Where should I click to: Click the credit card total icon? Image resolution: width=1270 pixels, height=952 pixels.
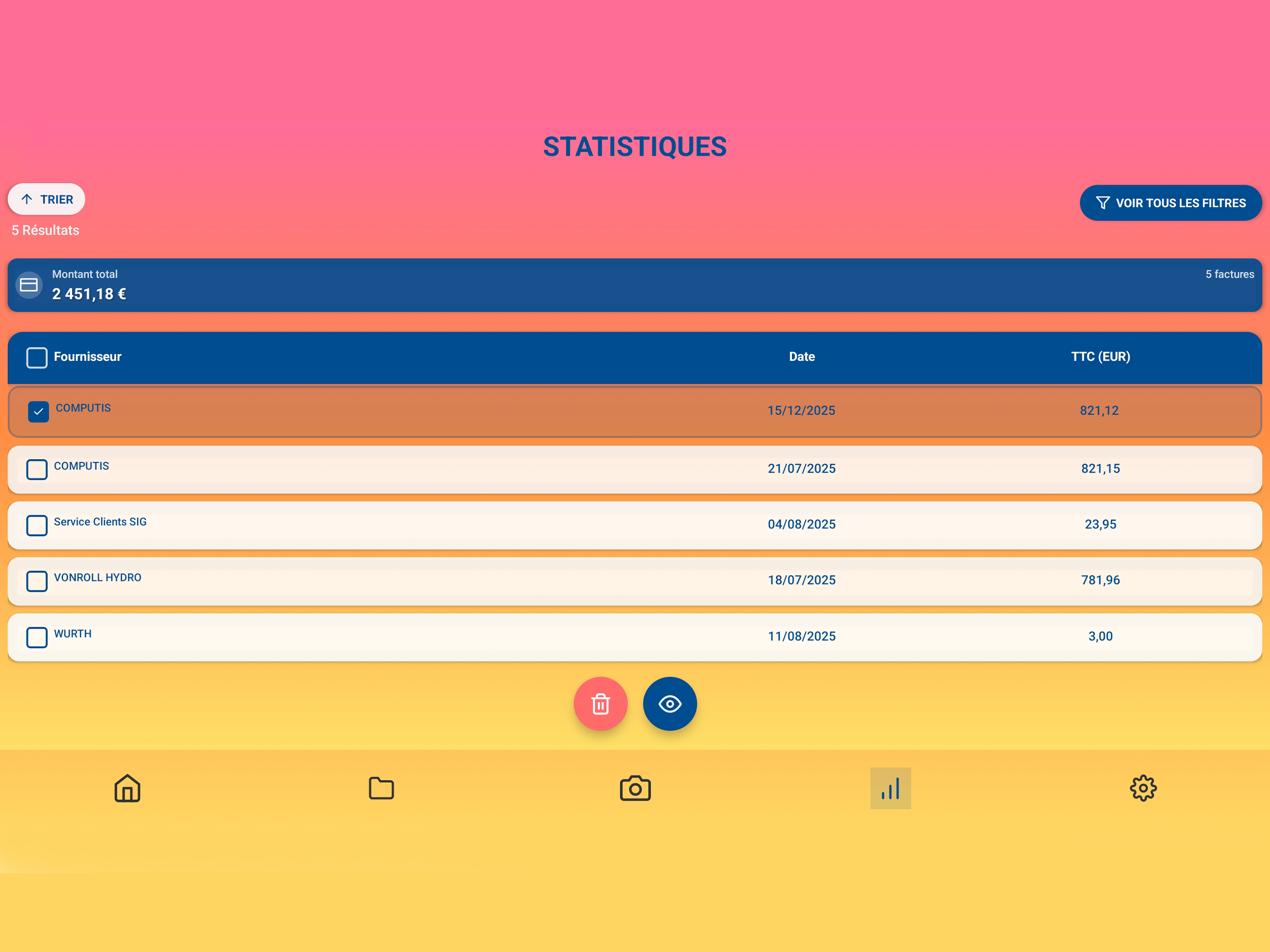pos(29,285)
